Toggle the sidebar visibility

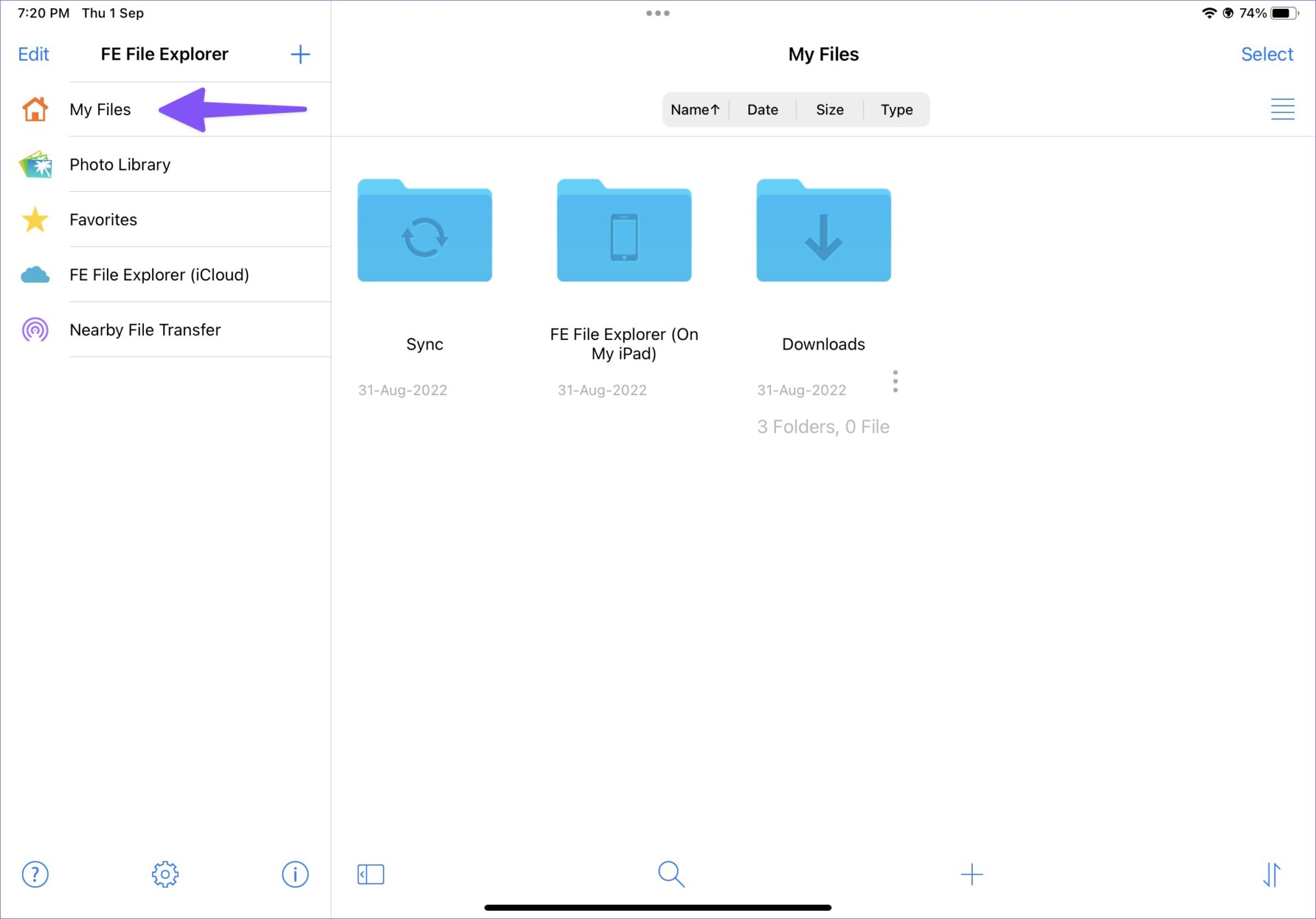point(370,874)
